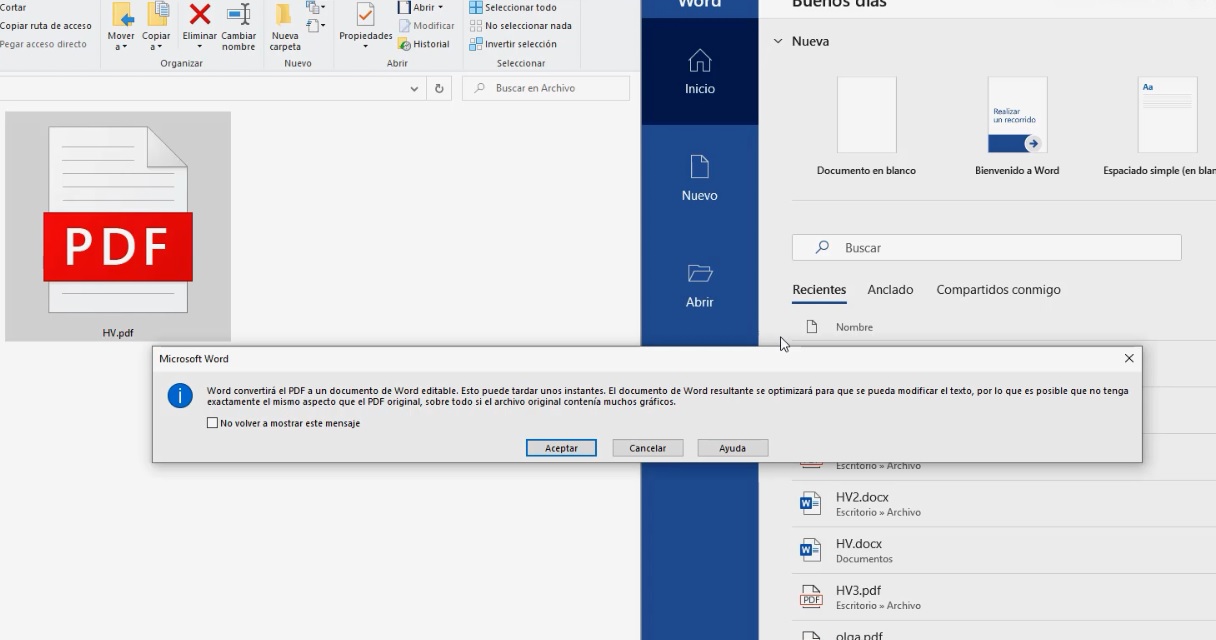
Task: Switch to the Anclado tab
Action: click(x=890, y=290)
